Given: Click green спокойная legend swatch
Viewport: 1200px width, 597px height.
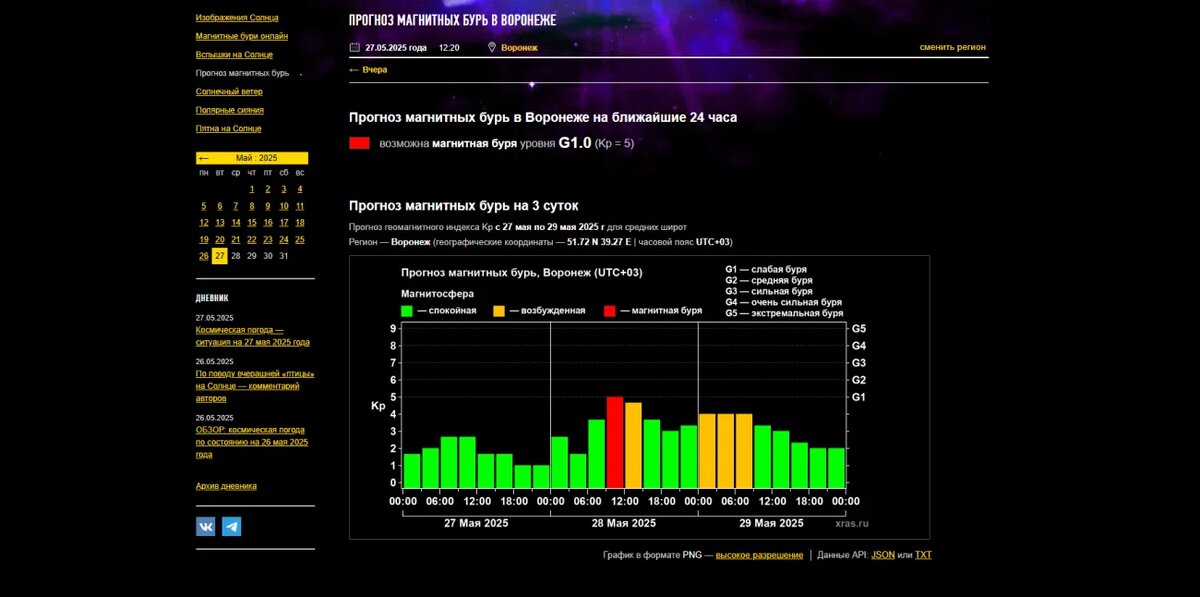Looking at the screenshot, I should point(407,310).
